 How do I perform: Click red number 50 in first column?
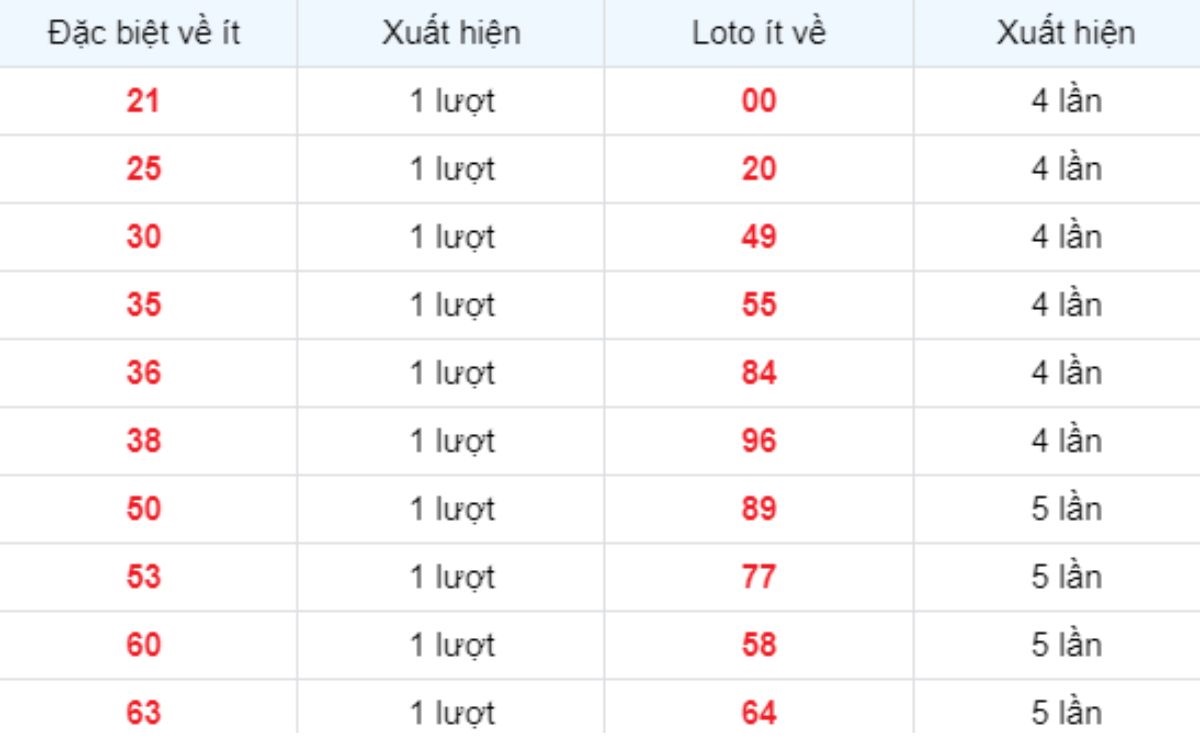[144, 509]
